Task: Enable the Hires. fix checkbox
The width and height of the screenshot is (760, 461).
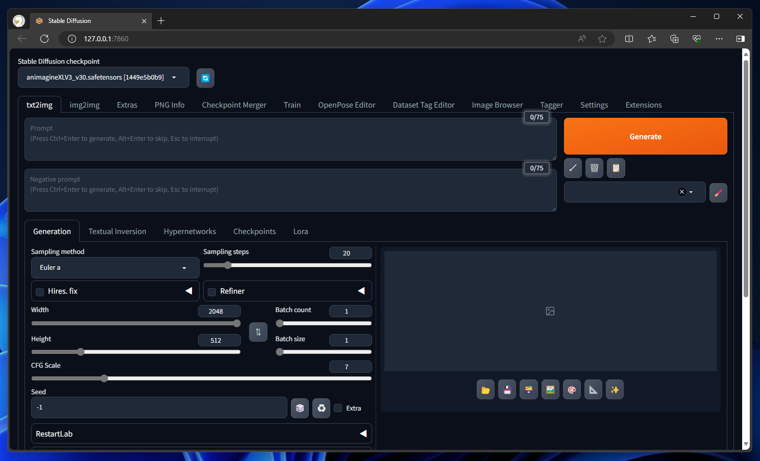Action: pos(40,292)
